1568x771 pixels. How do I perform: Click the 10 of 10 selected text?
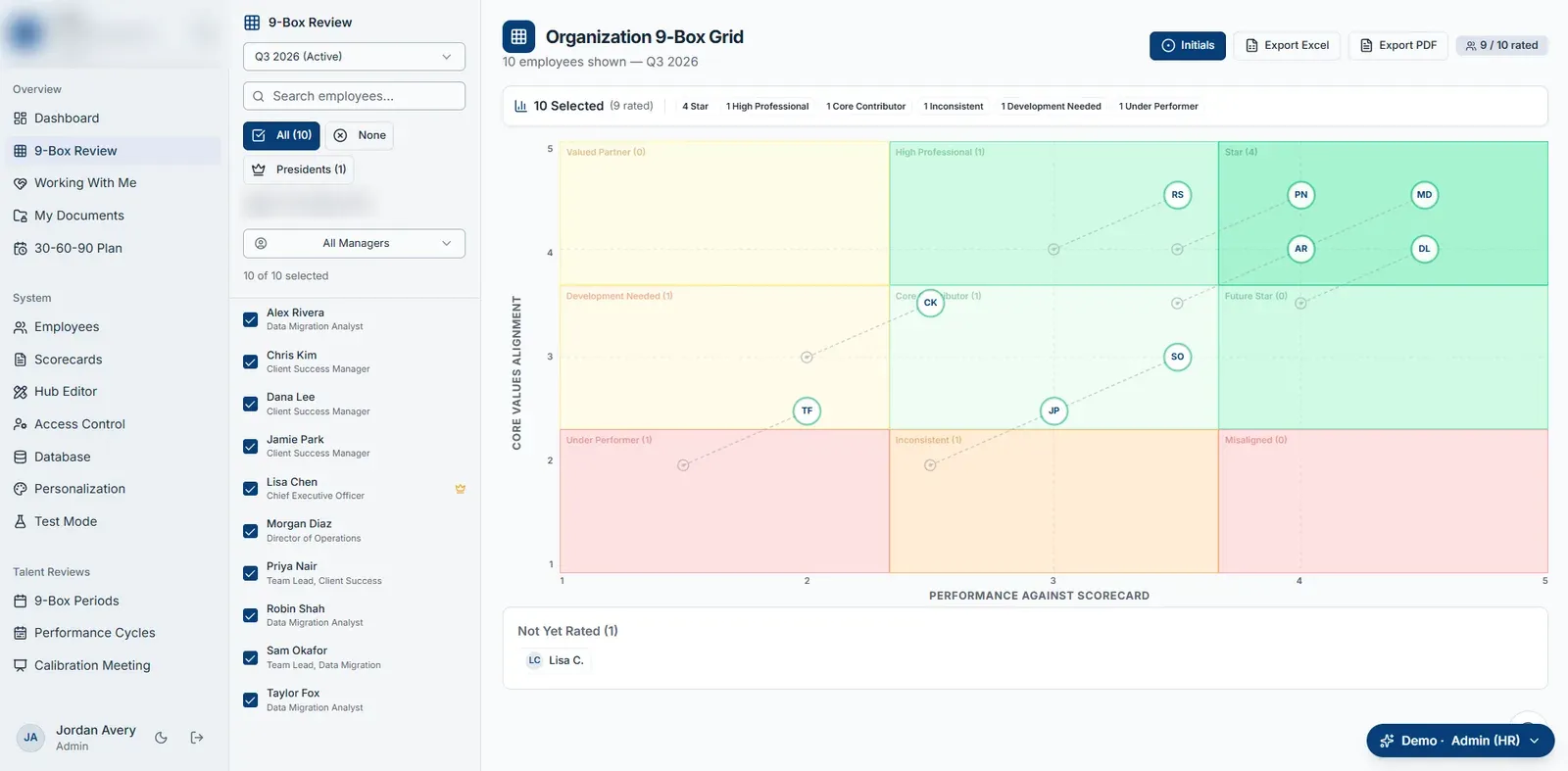pos(286,276)
